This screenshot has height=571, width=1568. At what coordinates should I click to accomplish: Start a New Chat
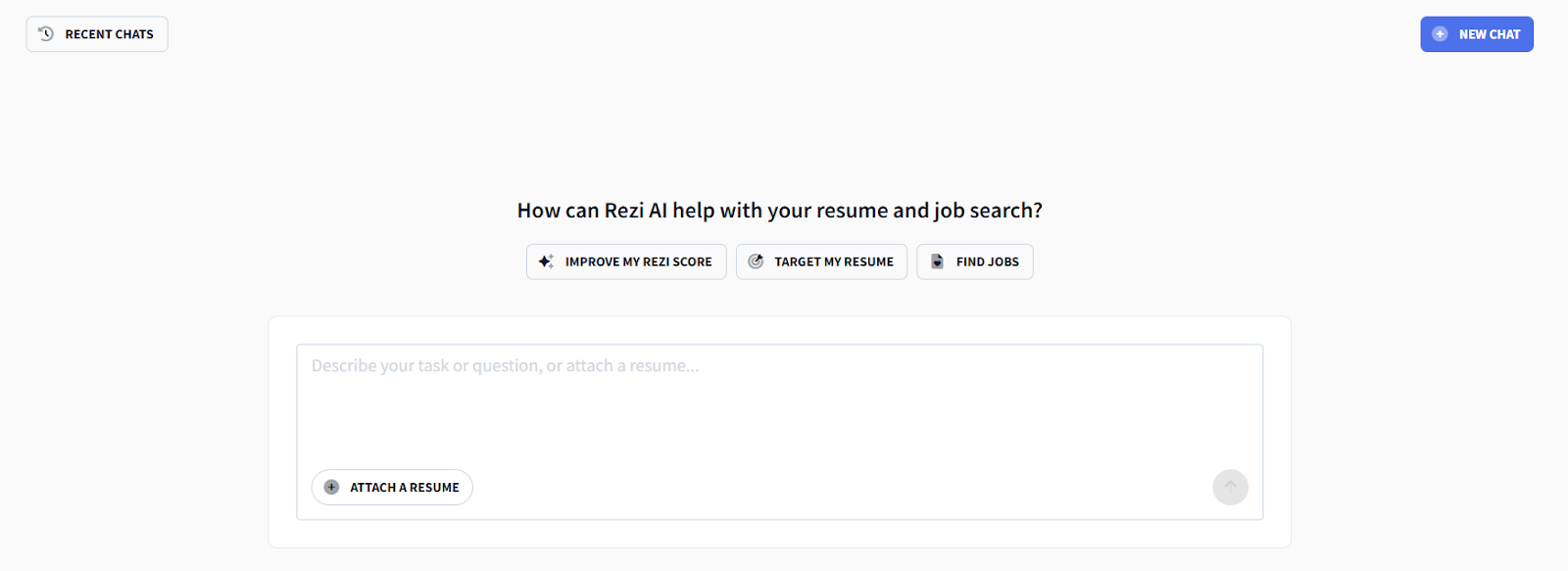(1477, 34)
